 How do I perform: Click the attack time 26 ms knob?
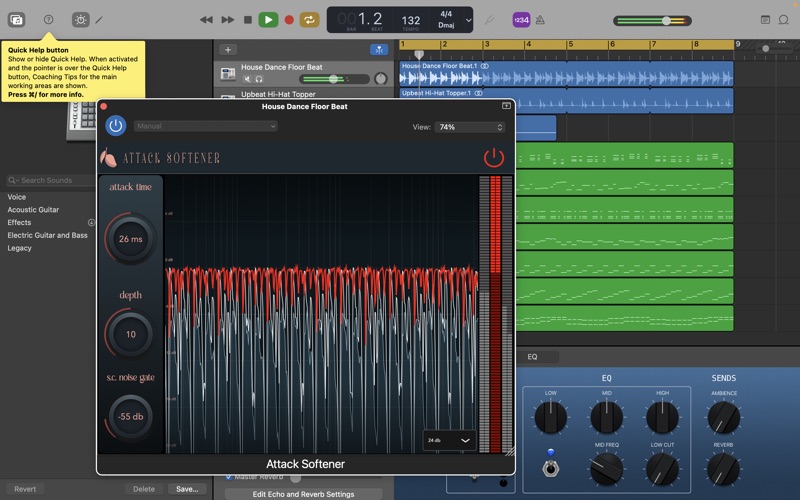[131, 239]
